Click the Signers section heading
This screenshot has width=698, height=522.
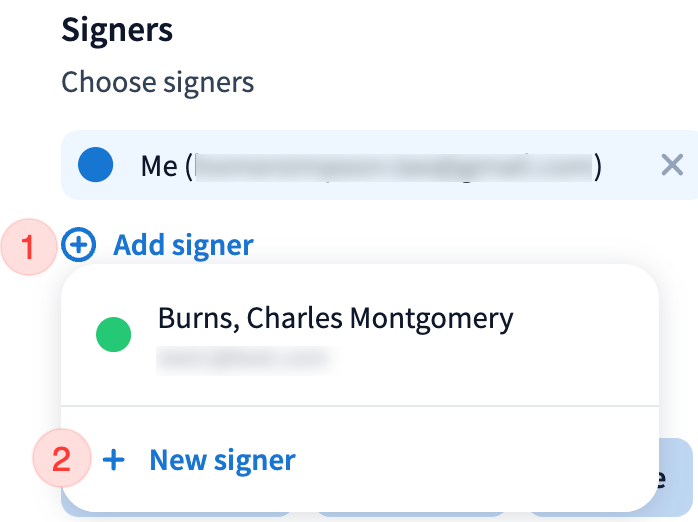click(x=117, y=29)
